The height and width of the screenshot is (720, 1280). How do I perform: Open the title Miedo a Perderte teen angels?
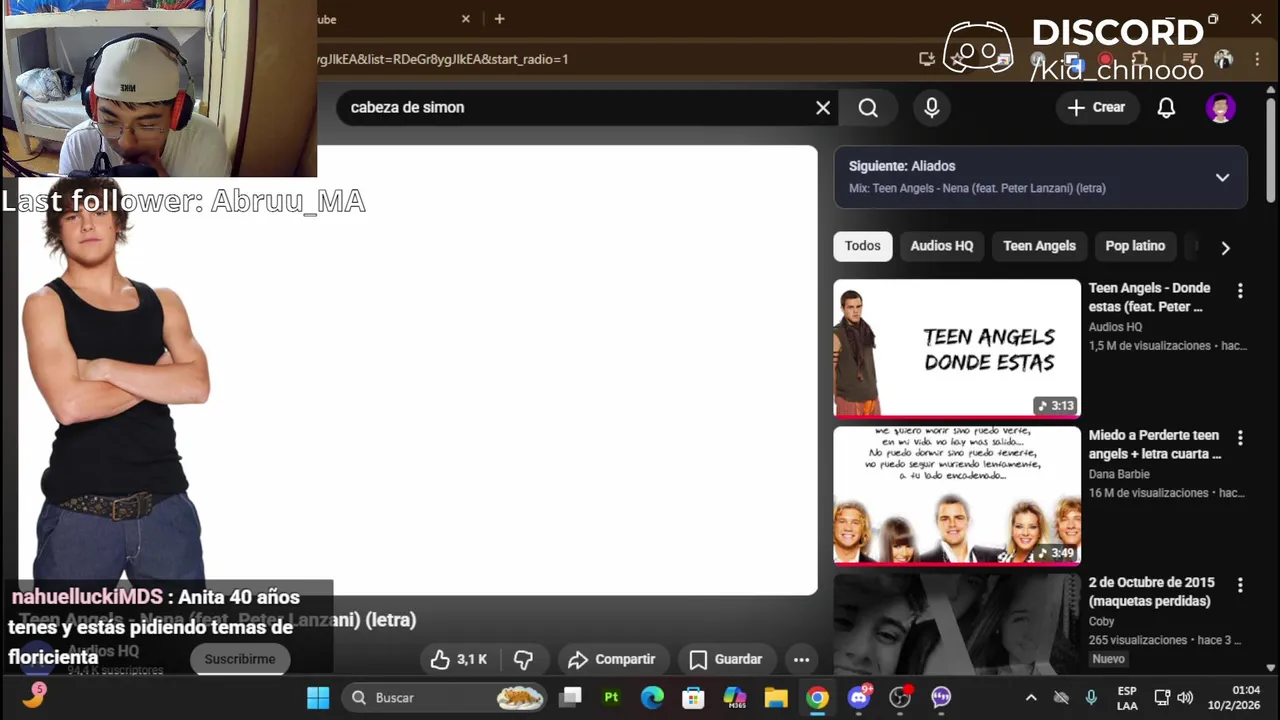1155,444
